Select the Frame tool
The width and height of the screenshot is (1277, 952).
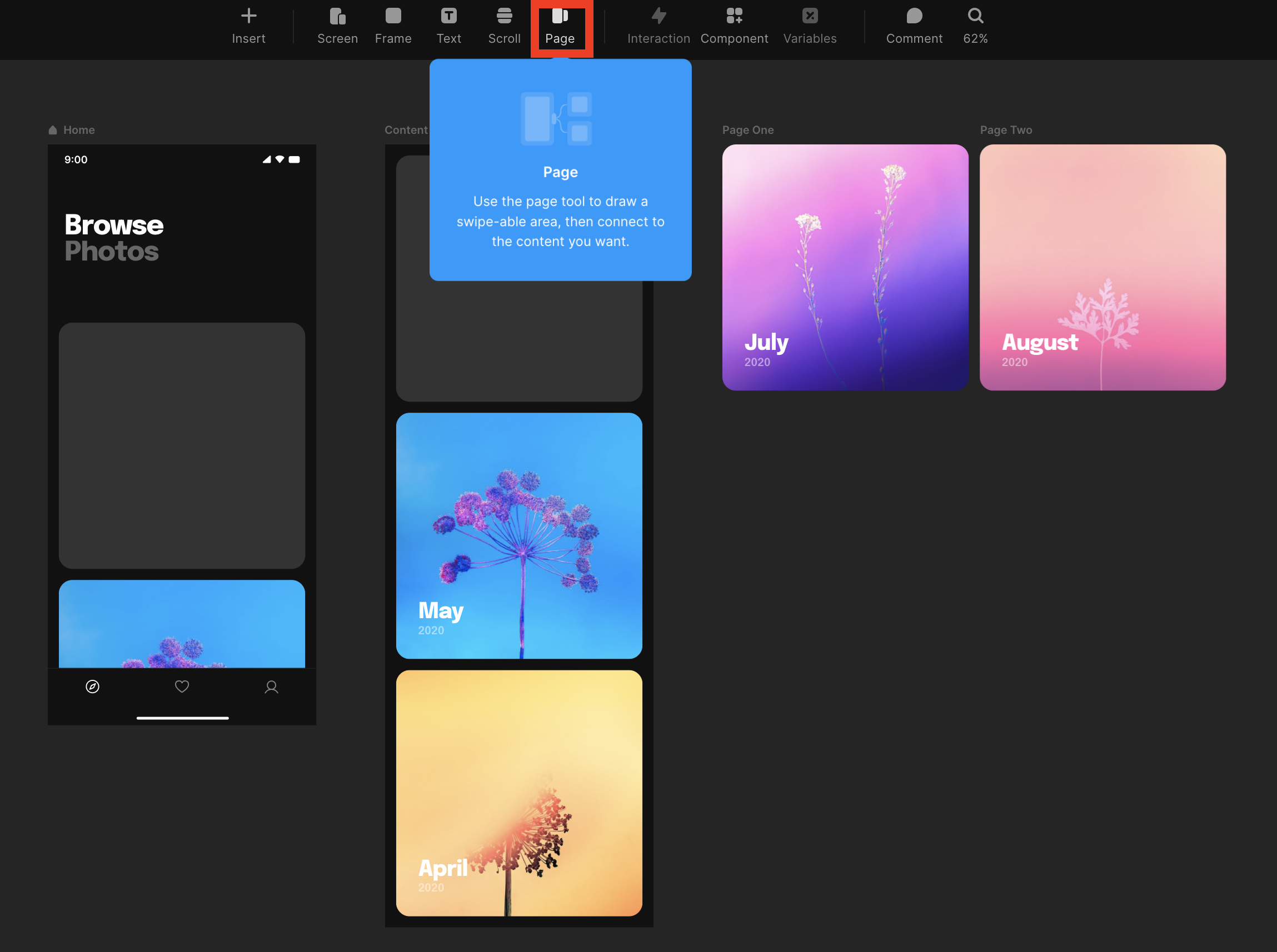[393, 26]
